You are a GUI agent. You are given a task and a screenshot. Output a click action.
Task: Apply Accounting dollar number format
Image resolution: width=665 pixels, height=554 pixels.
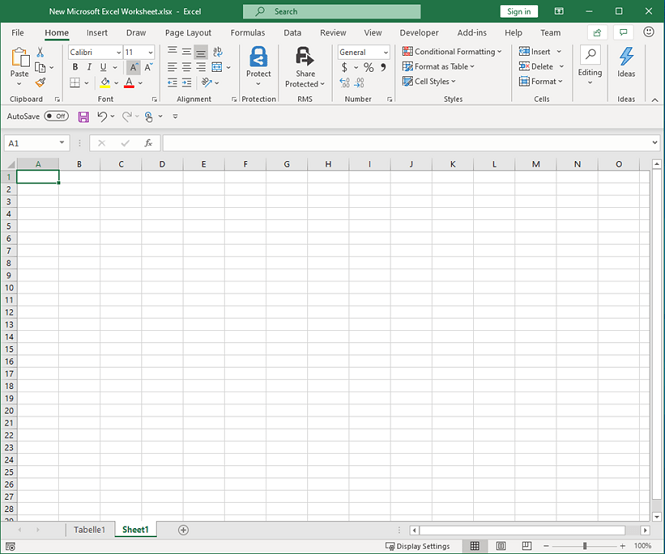[344, 67]
